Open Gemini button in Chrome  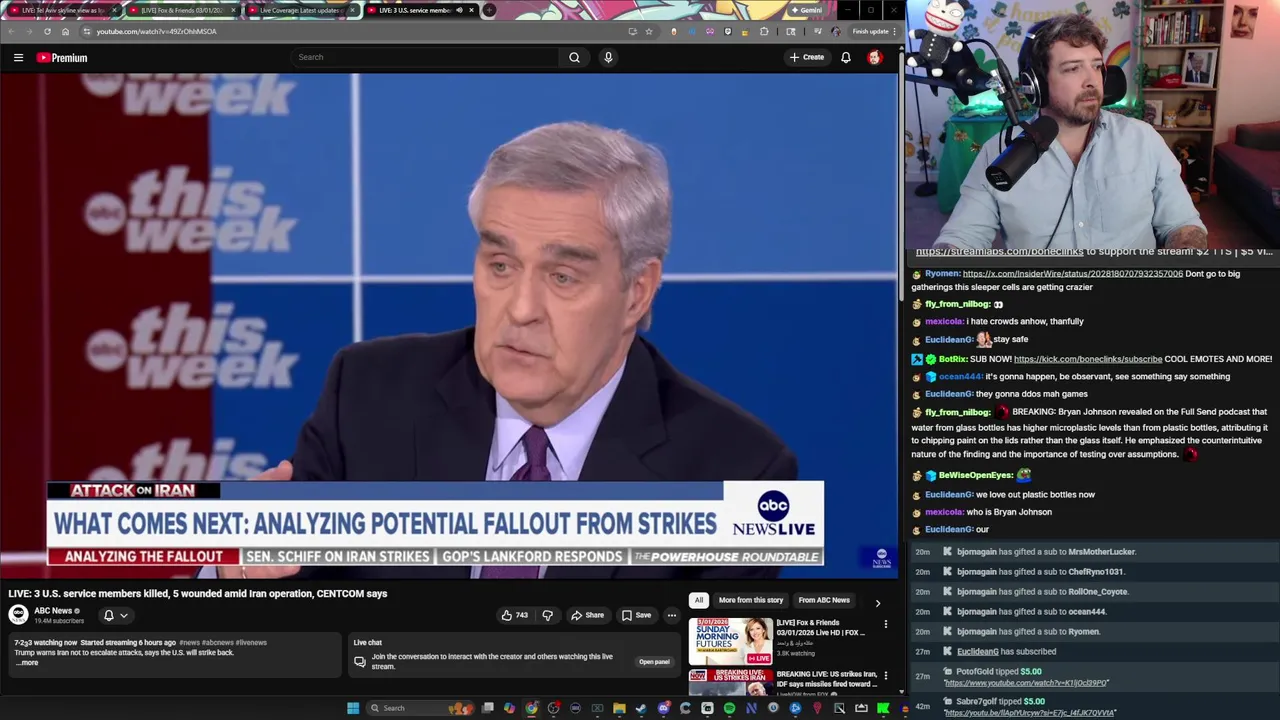(806, 10)
